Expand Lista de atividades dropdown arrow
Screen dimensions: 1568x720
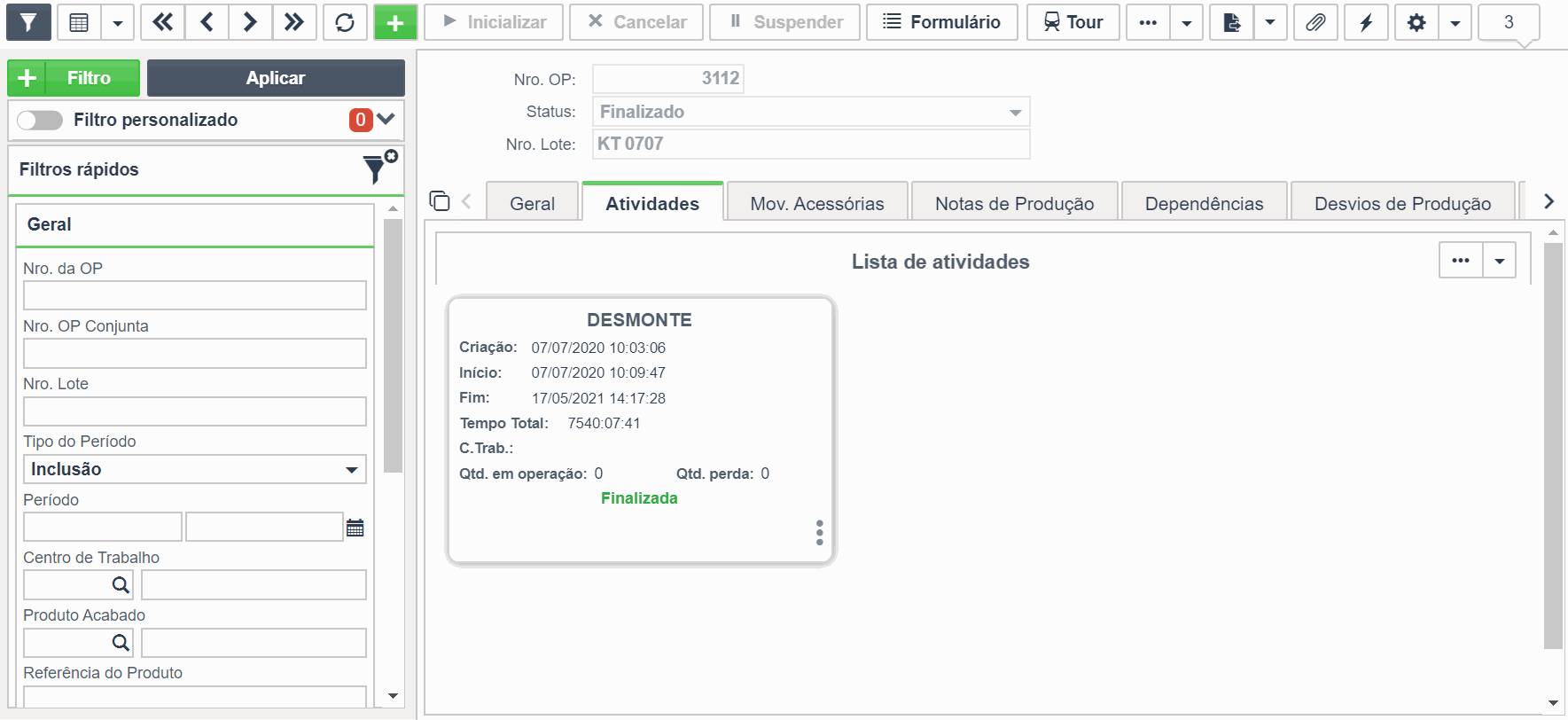tap(1500, 261)
